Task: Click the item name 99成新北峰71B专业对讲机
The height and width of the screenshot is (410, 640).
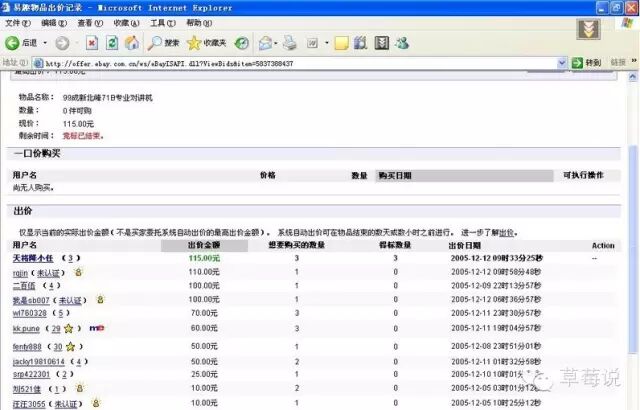Action: click(107, 98)
